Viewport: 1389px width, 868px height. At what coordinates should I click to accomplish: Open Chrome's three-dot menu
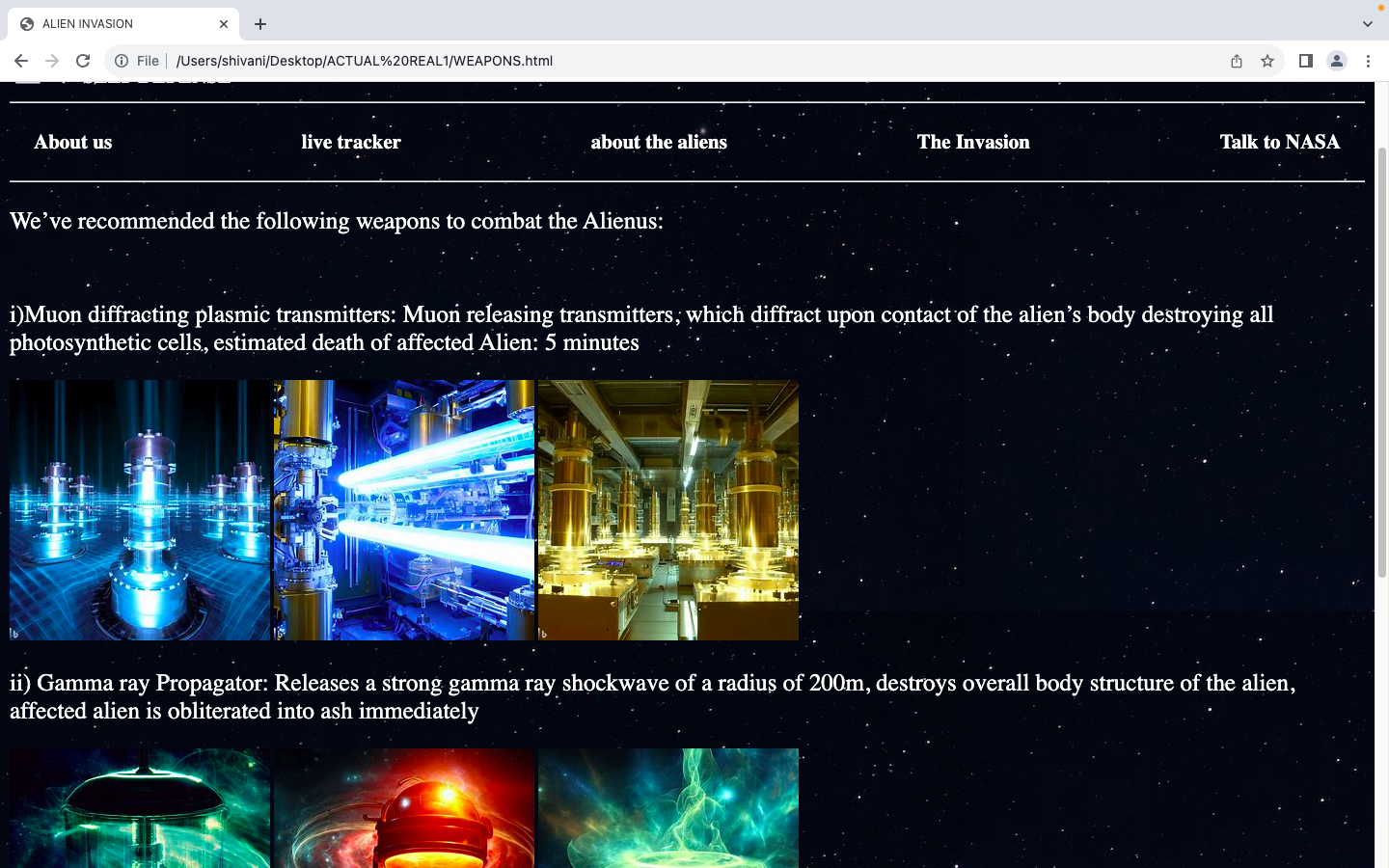click(x=1368, y=61)
